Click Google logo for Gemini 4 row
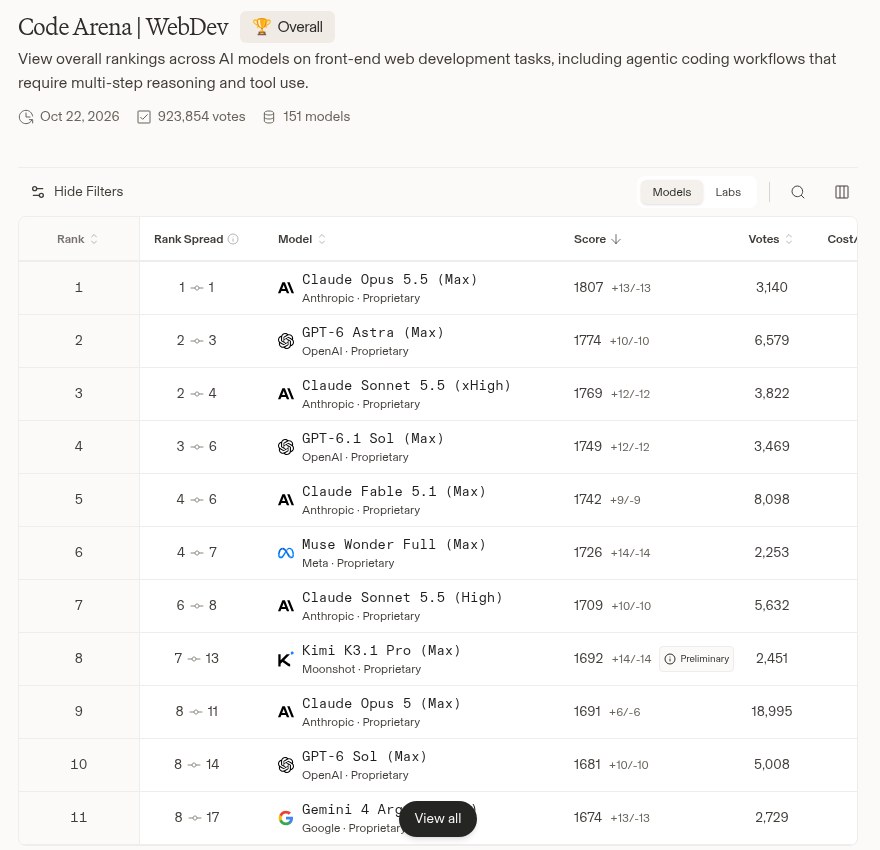Image resolution: width=880 pixels, height=850 pixels. pyautogui.click(x=286, y=818)
